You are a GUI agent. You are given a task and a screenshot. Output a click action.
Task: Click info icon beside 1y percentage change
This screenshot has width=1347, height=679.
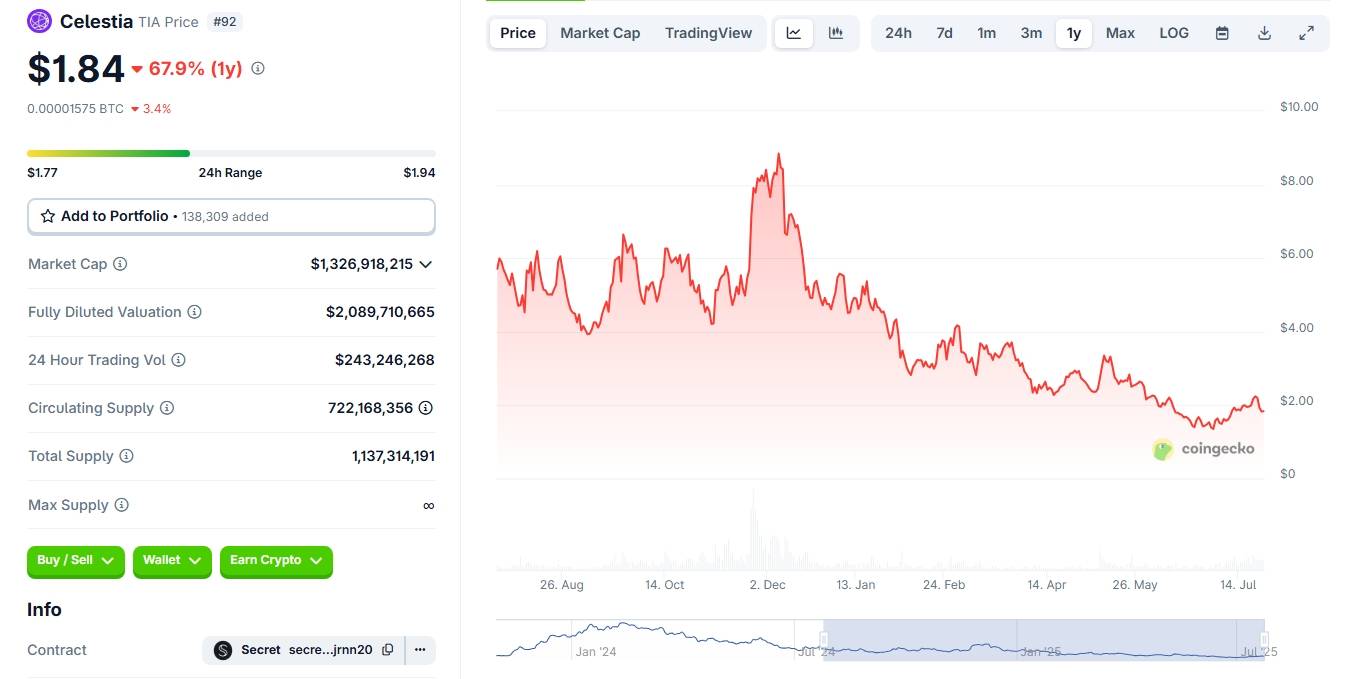[x=258, y=69]
